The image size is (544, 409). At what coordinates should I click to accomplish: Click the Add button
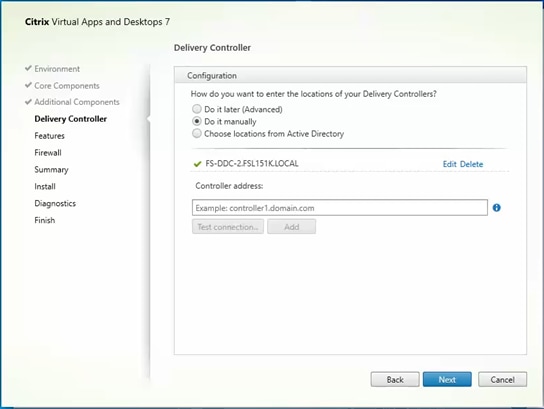291,227
